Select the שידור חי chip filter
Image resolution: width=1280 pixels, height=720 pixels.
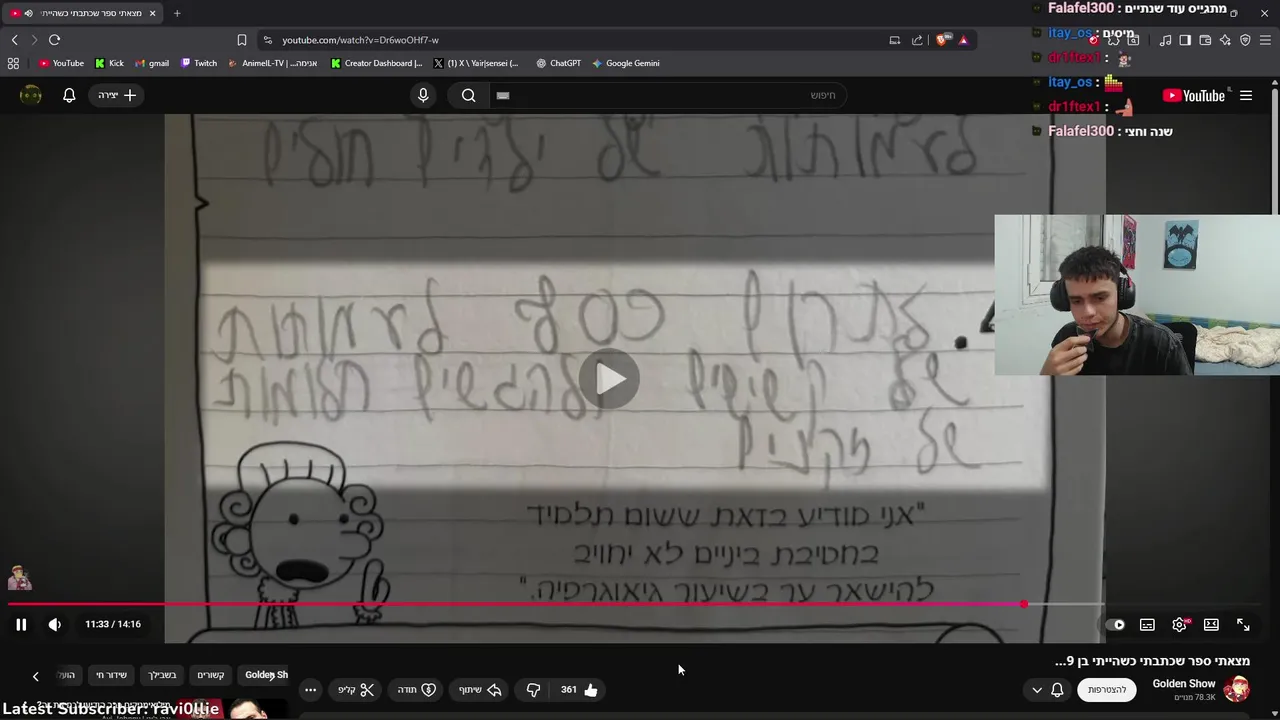coord(111,675)
